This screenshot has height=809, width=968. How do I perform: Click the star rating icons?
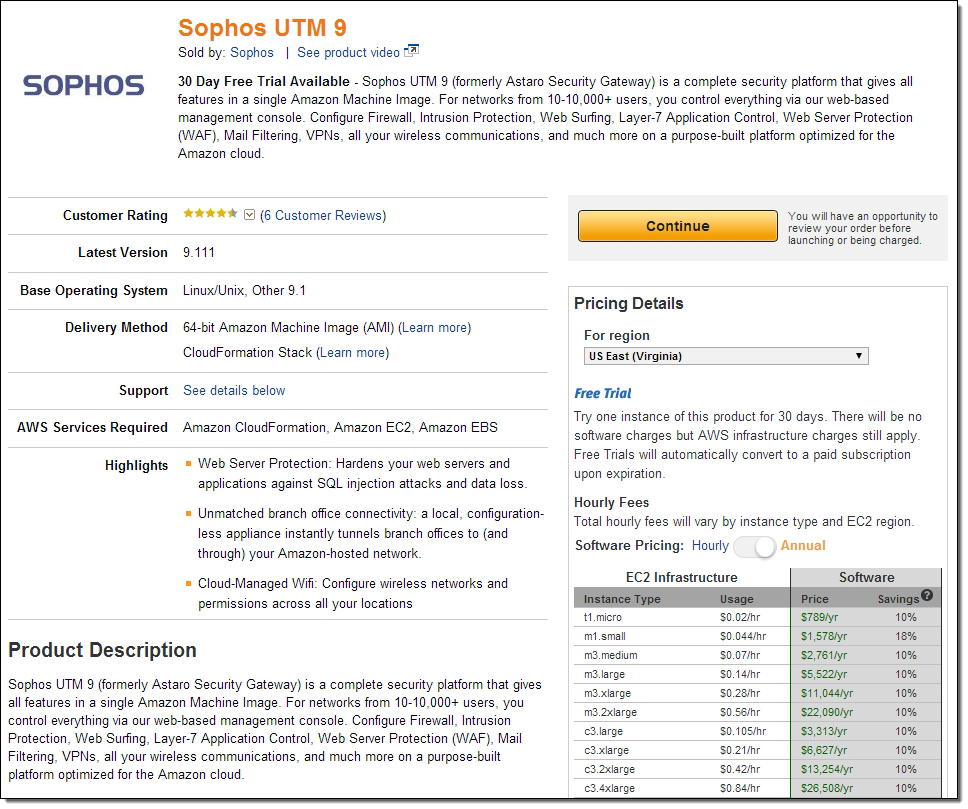210,214
